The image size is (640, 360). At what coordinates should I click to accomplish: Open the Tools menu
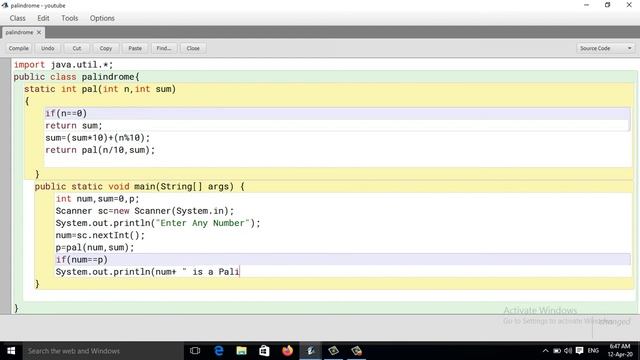[x=69, y=18]
